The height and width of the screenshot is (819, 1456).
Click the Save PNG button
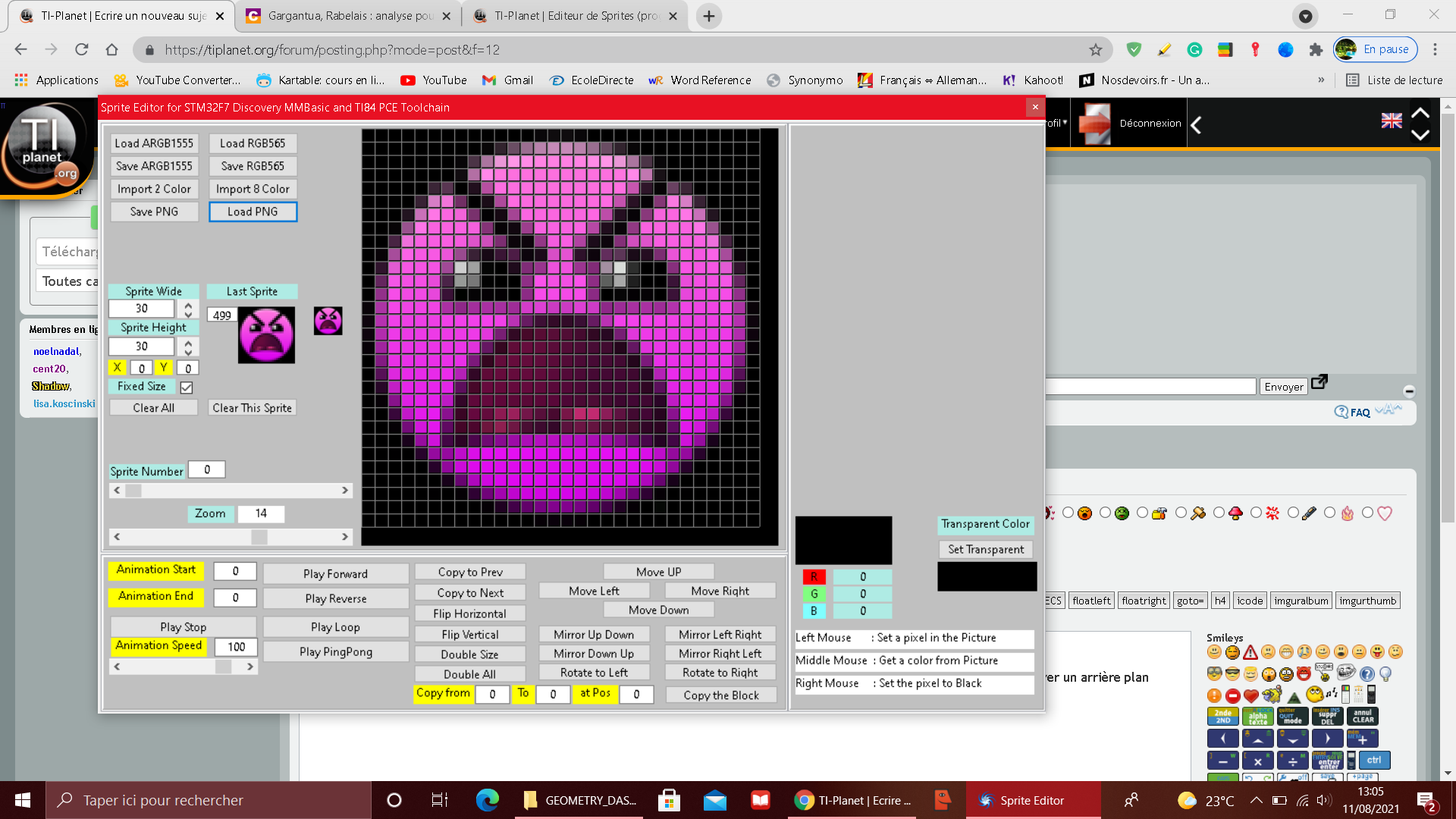(154, 212)
